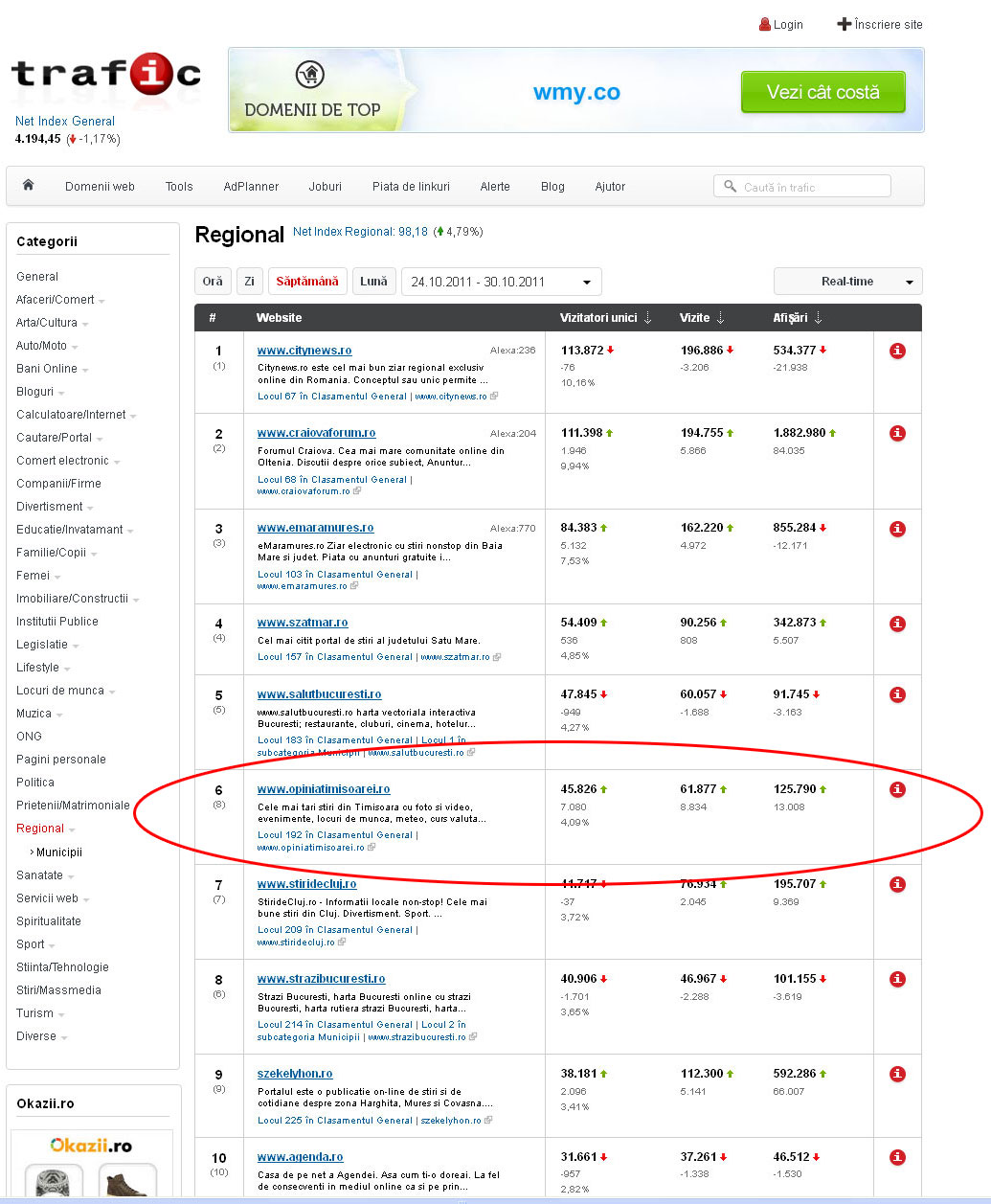Expand the Sanatate category
This screenshot has height=1204, width=991.
(x=71, y=876)
